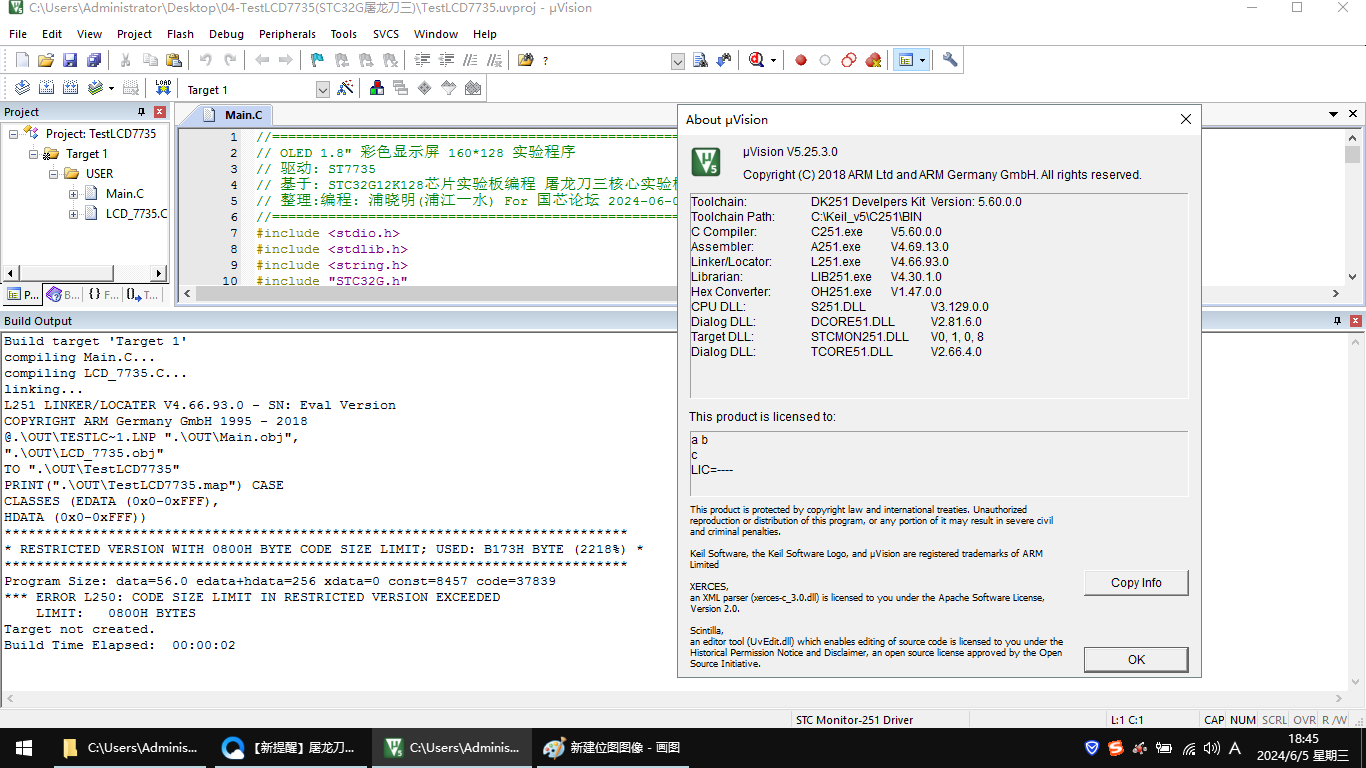
Task: Pin the Project panel with the pushpin
Action: (x=141, y=112)
